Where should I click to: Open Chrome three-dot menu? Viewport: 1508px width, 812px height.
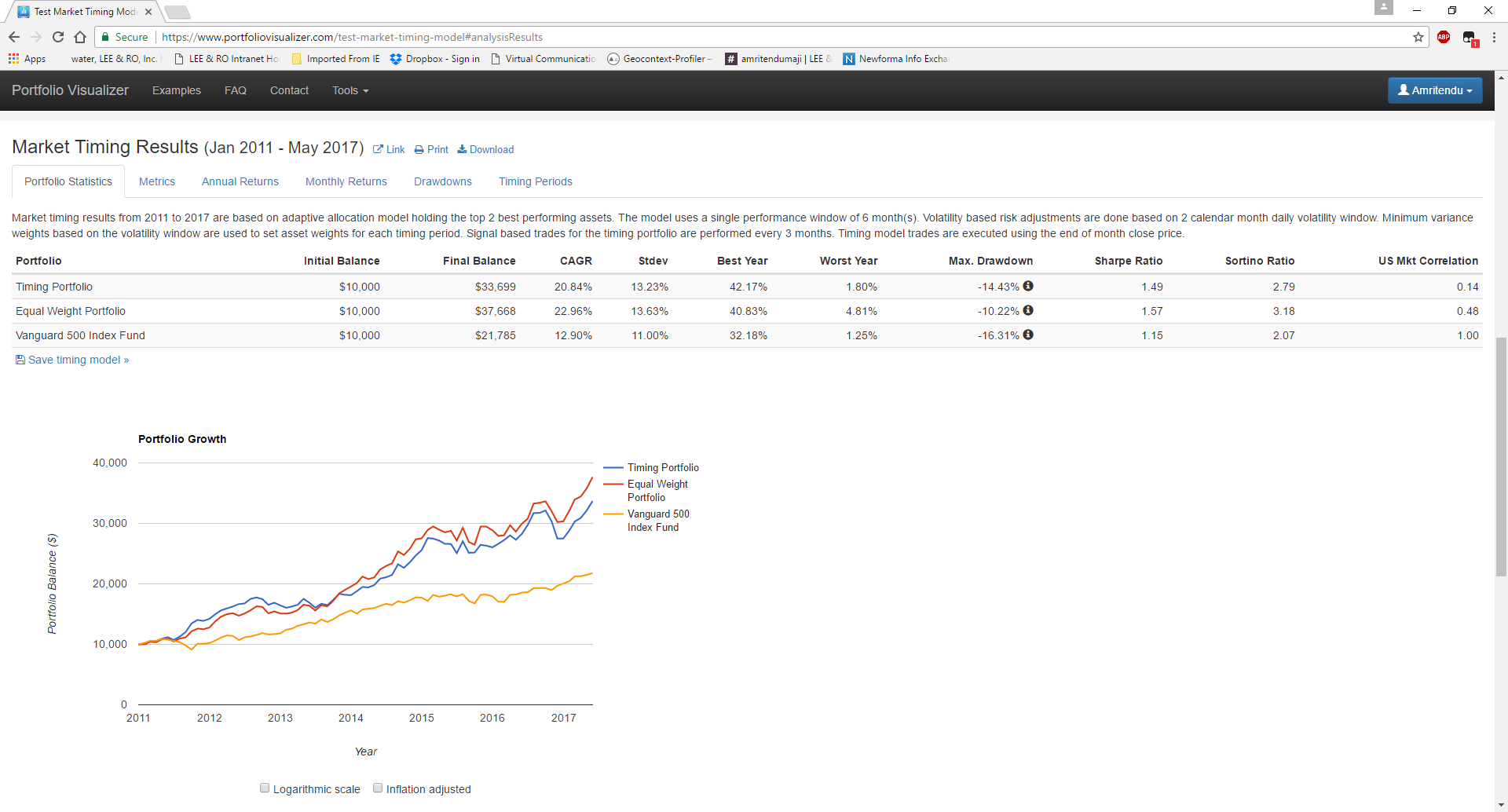(x=1493, y=37)
